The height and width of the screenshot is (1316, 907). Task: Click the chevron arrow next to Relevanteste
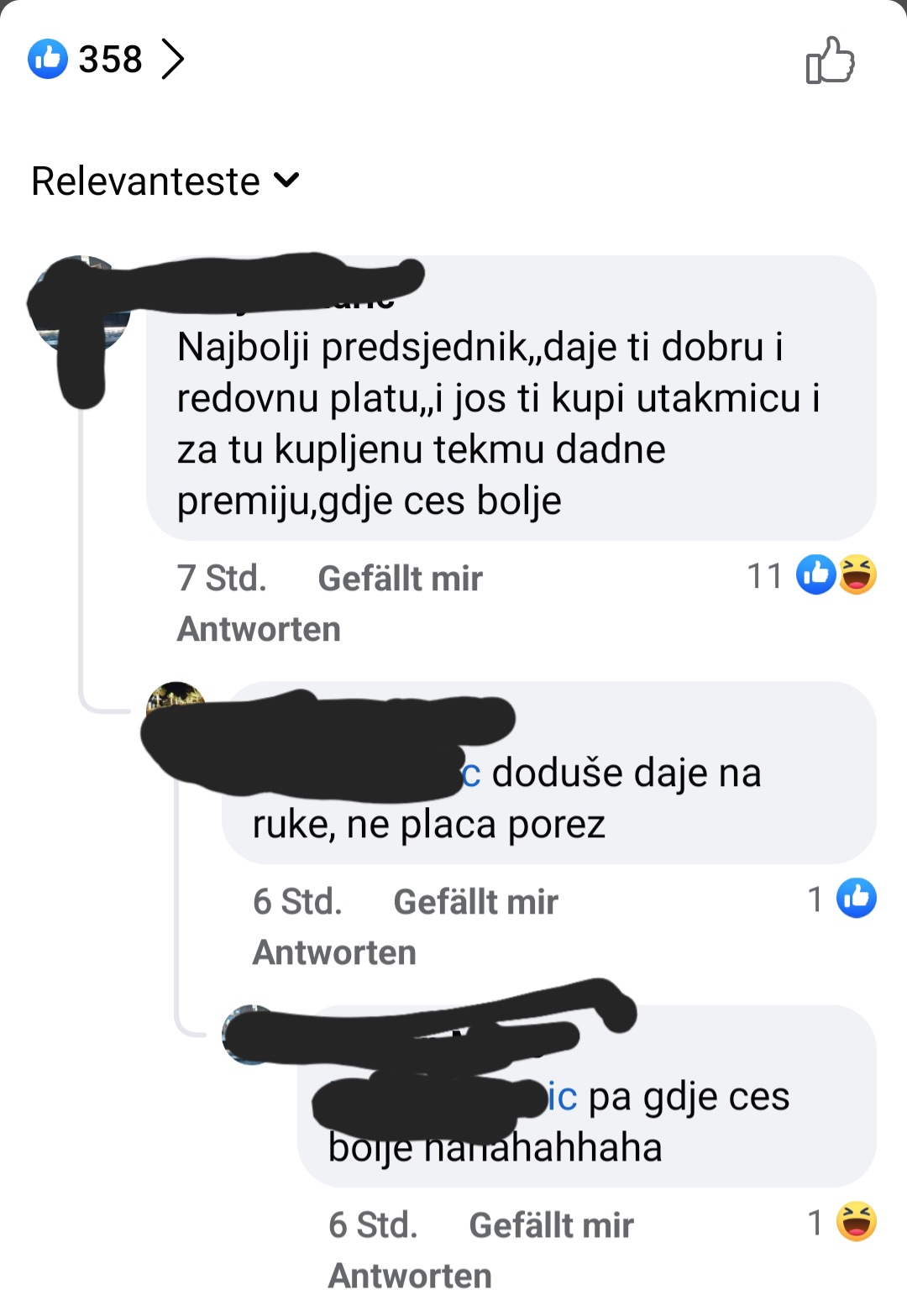286,180
